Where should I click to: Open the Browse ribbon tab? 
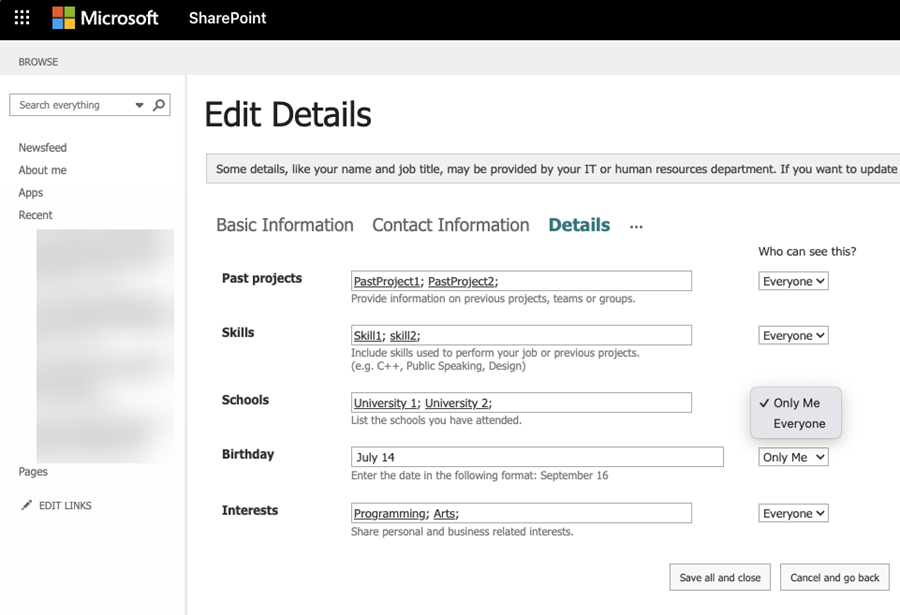pos(38,62)
